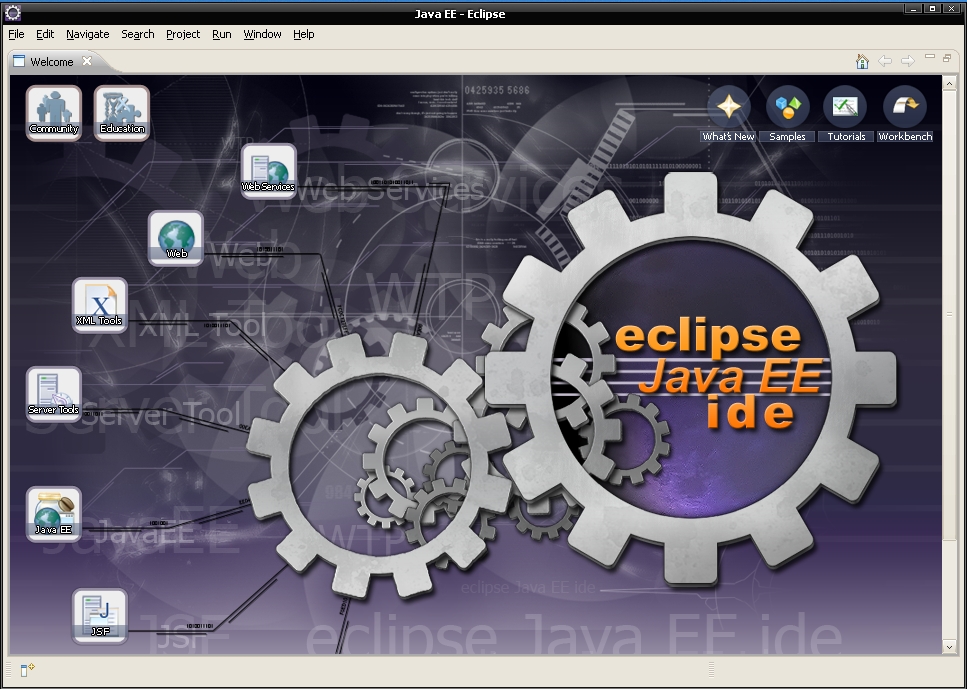Open the File menu
The width and height of the screenshot is (967, 689).
(16, 34)
